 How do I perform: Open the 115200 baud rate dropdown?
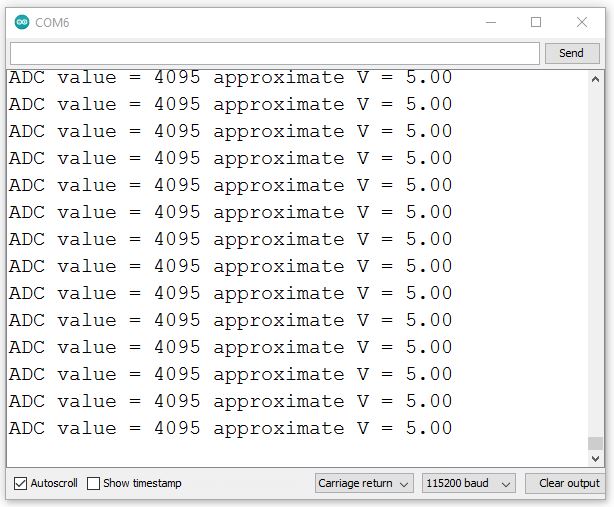pyautogui.click(x=468, y=484)
